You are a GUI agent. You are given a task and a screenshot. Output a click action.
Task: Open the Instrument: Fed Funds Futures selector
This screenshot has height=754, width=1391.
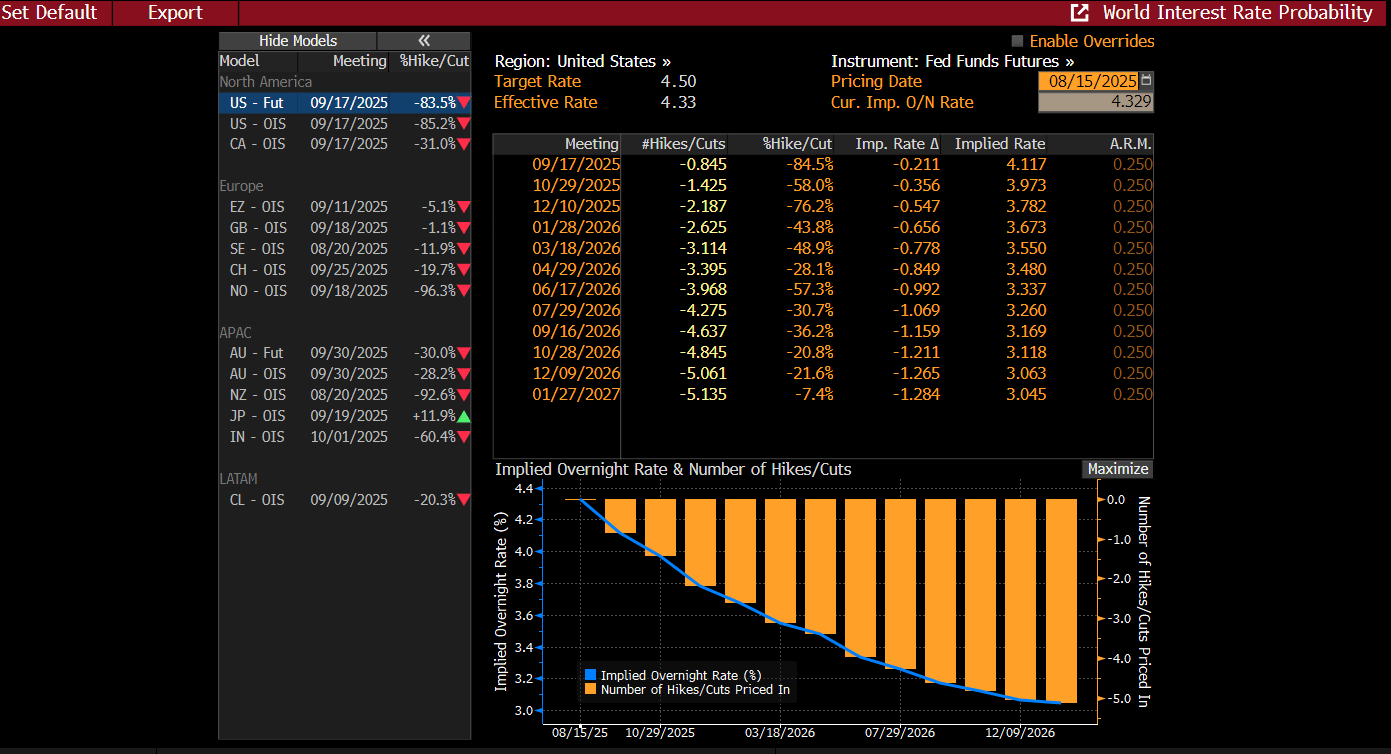[952, 61]
